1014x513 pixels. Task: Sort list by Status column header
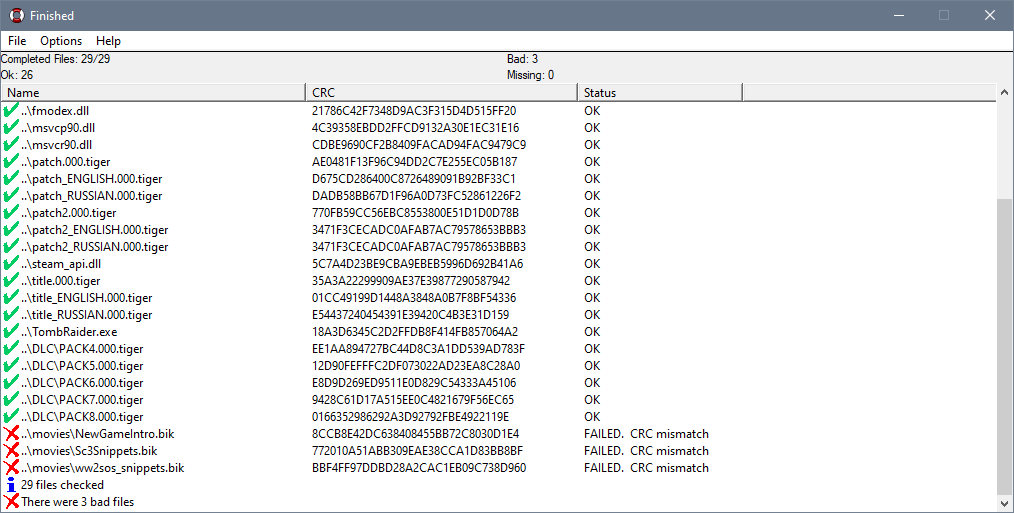(659, 93)
